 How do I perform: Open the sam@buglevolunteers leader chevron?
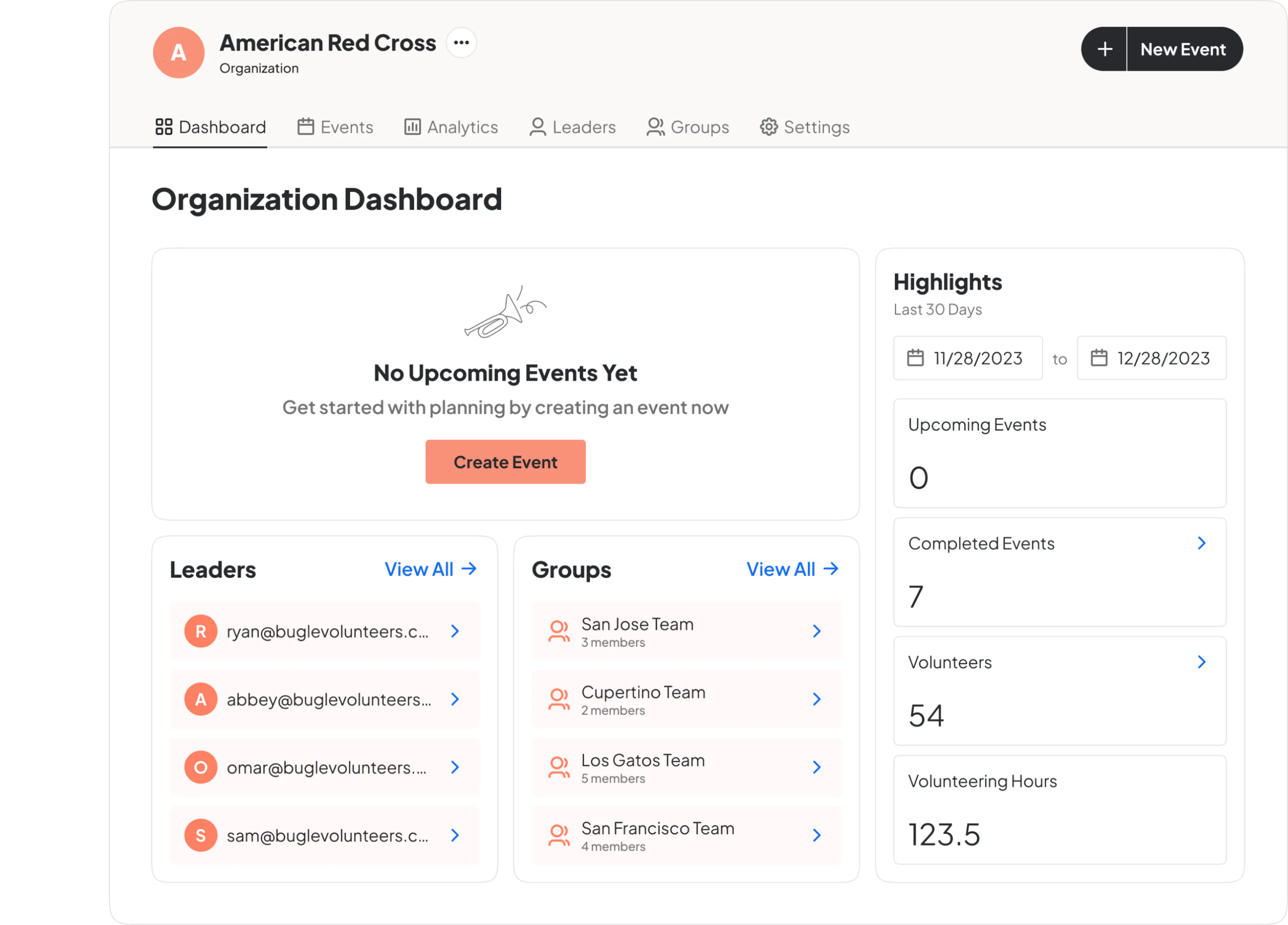coord(455,835)
